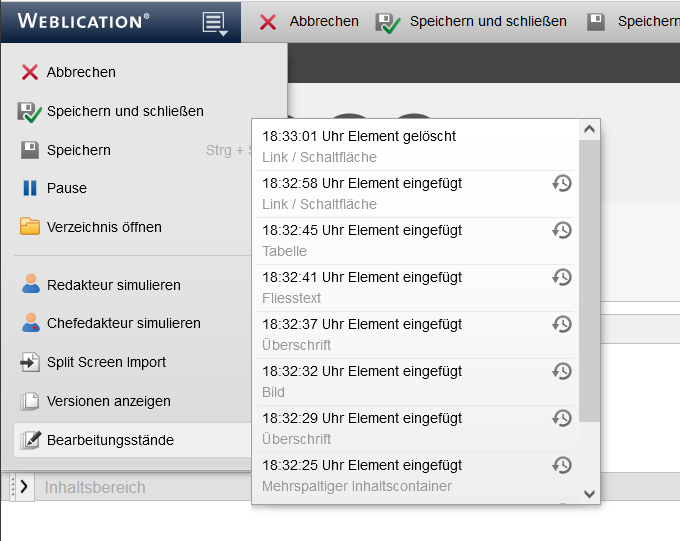This screenshot has width=680, height=541.
Task: Select Redakteur simulieren user icon
Action: tap(30, 285)
